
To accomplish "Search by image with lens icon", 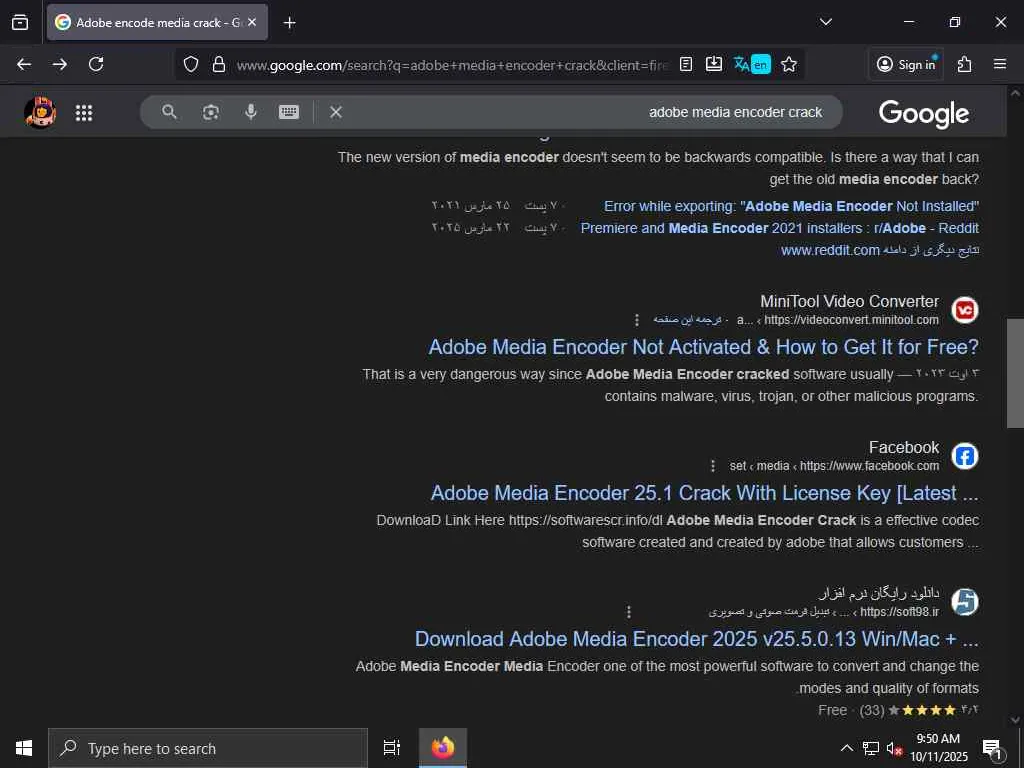I will pyautogui.click(x=210, y=112).
